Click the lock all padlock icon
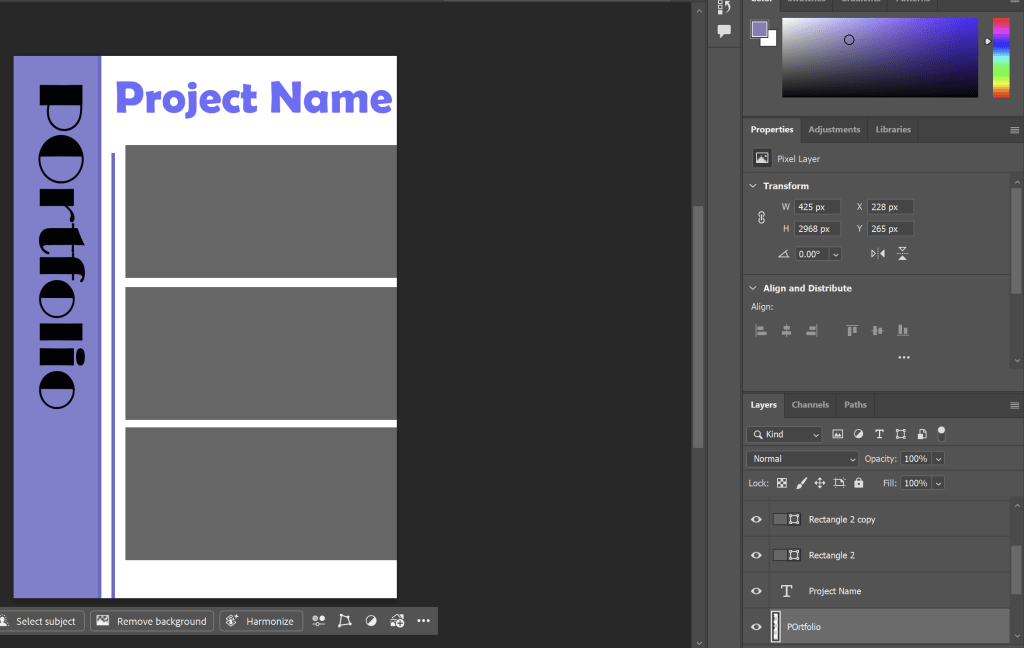Image resolution: width=1024 pixels, height=648 pixels. click(858, 483)
